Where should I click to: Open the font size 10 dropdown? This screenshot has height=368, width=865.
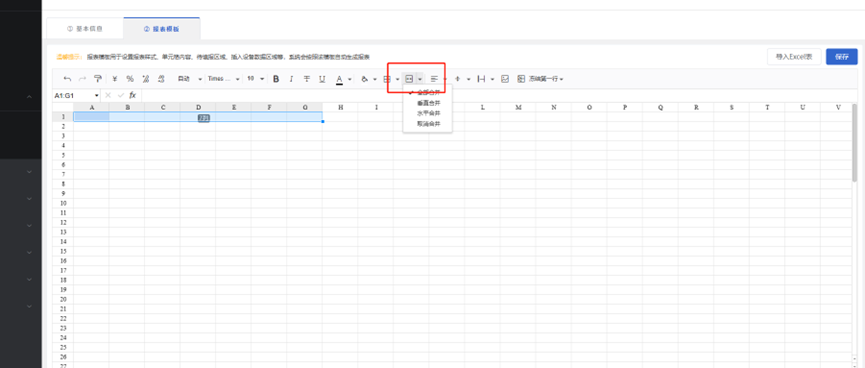coord(255,79)
